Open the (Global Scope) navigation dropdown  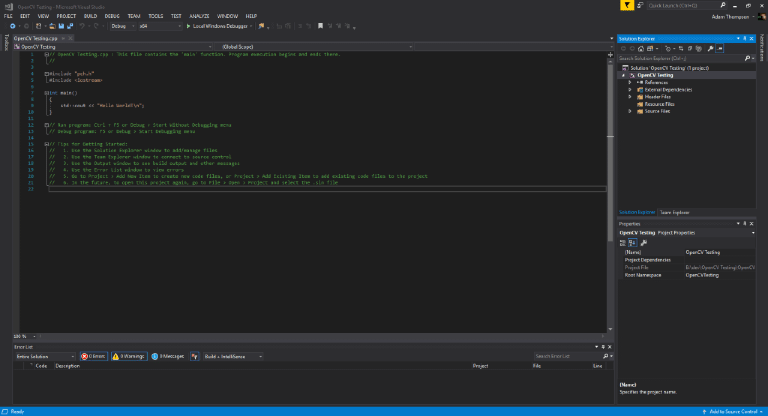pos(314,47)
